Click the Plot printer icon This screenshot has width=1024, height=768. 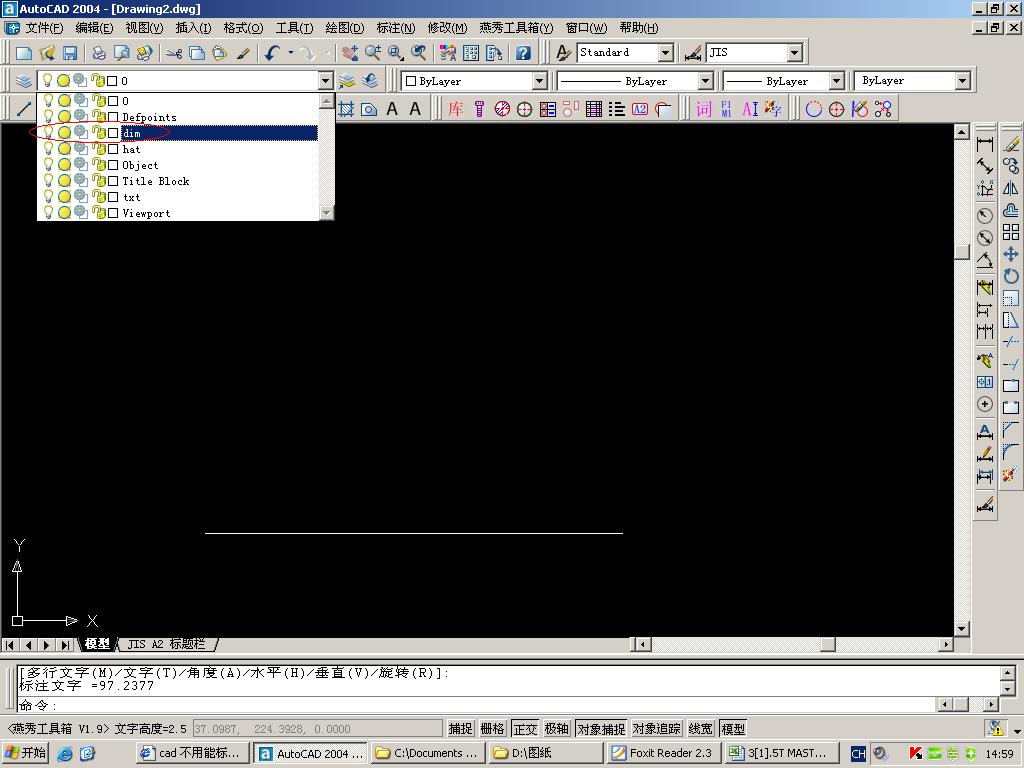(x=99, y=54)
